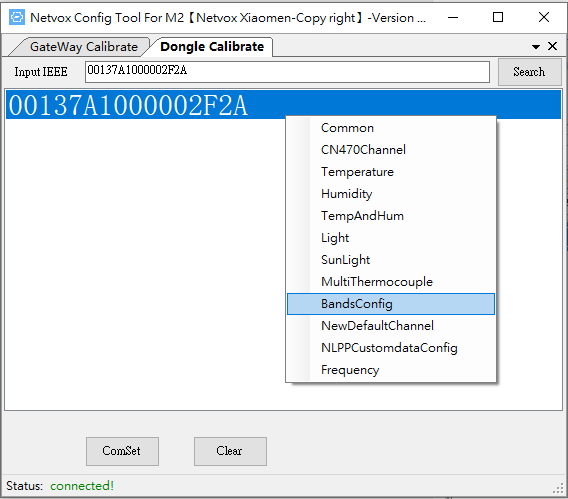Select the Dongle Calibrate tab
This screenshot has height=499, width=568.
click(x=212, y=47)
